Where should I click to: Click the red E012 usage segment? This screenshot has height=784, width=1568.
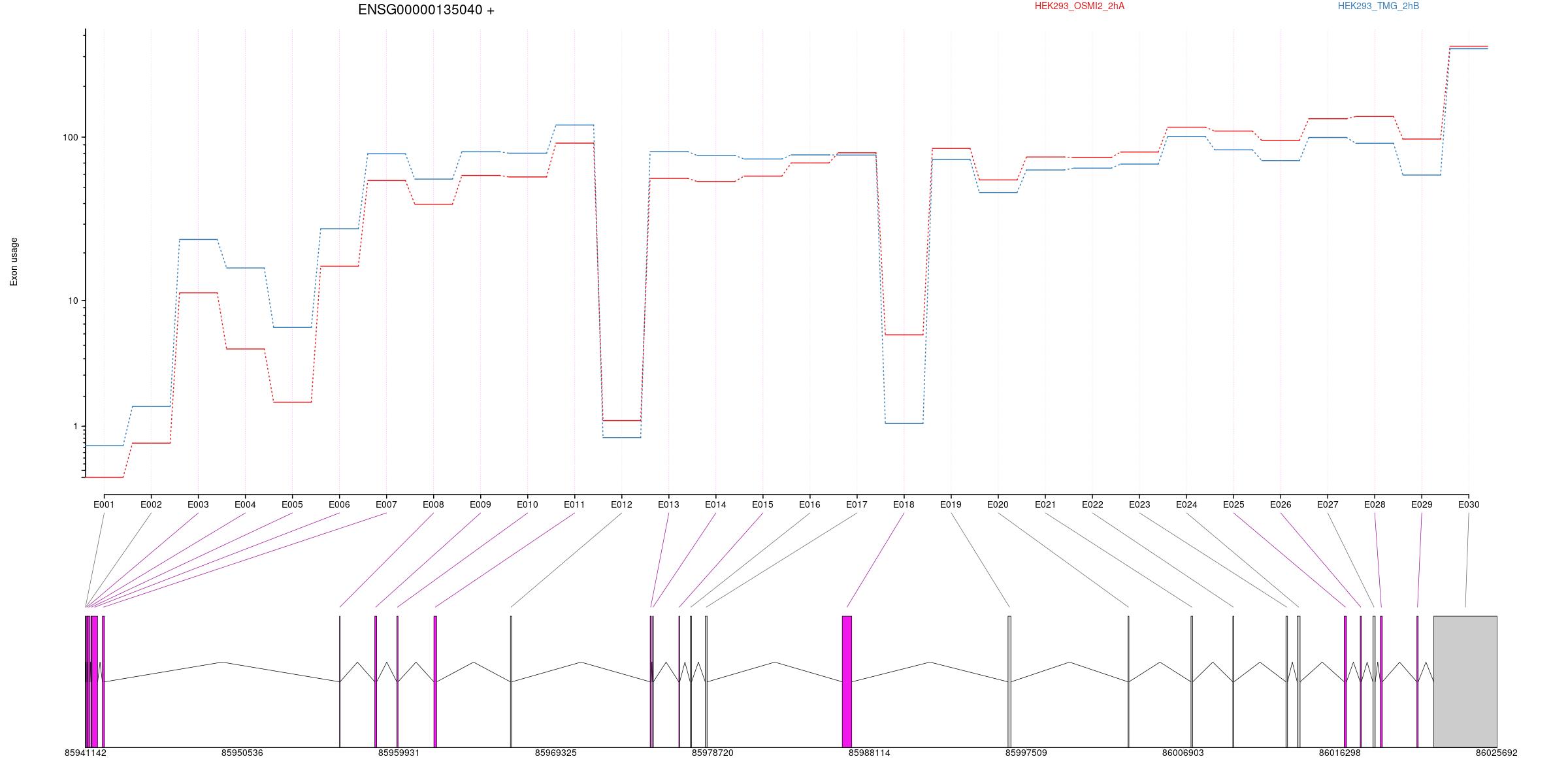point(621,420)
